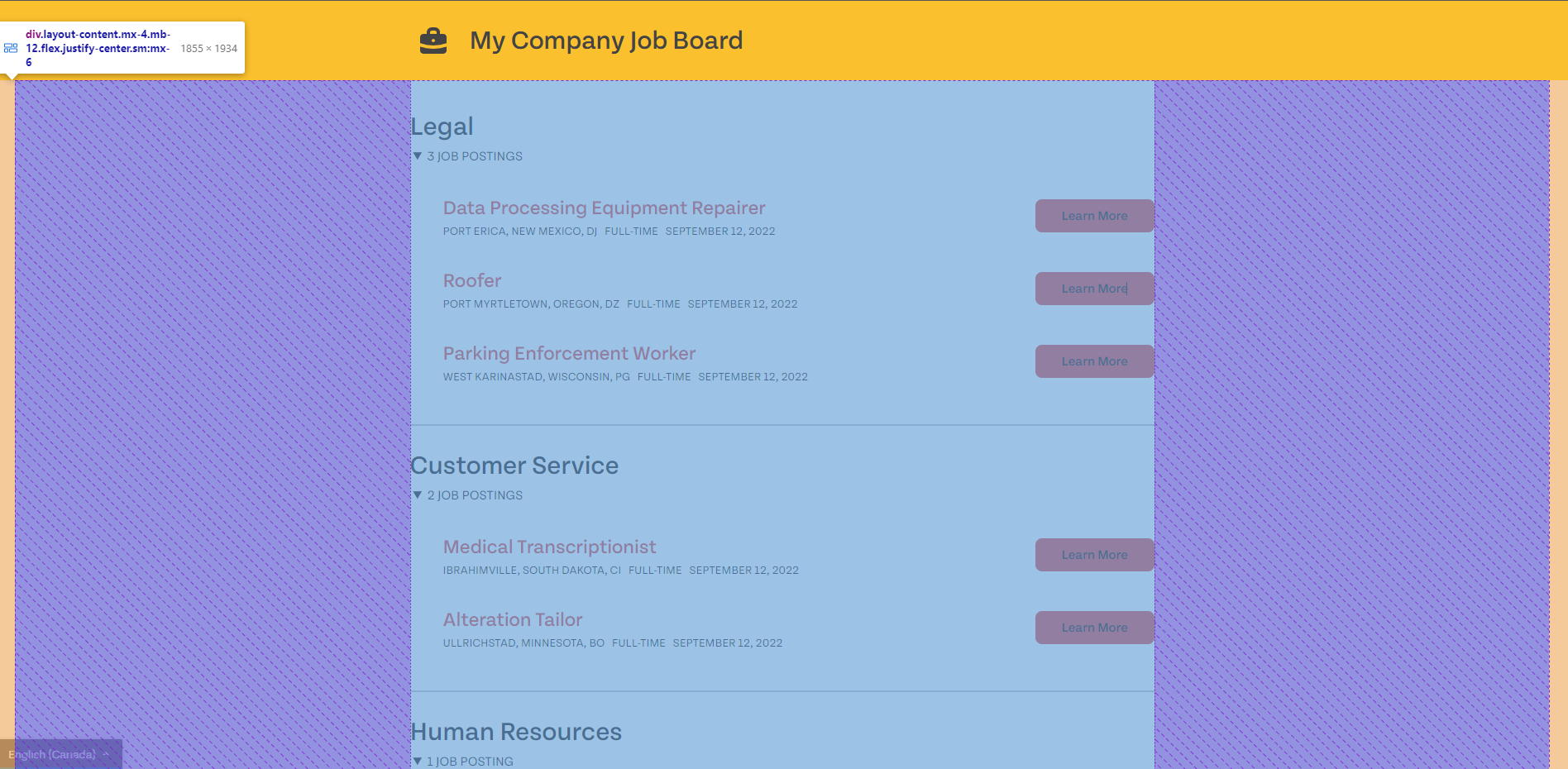
Task: Click the Customer Service department heading
Action: tap(514, 466)
